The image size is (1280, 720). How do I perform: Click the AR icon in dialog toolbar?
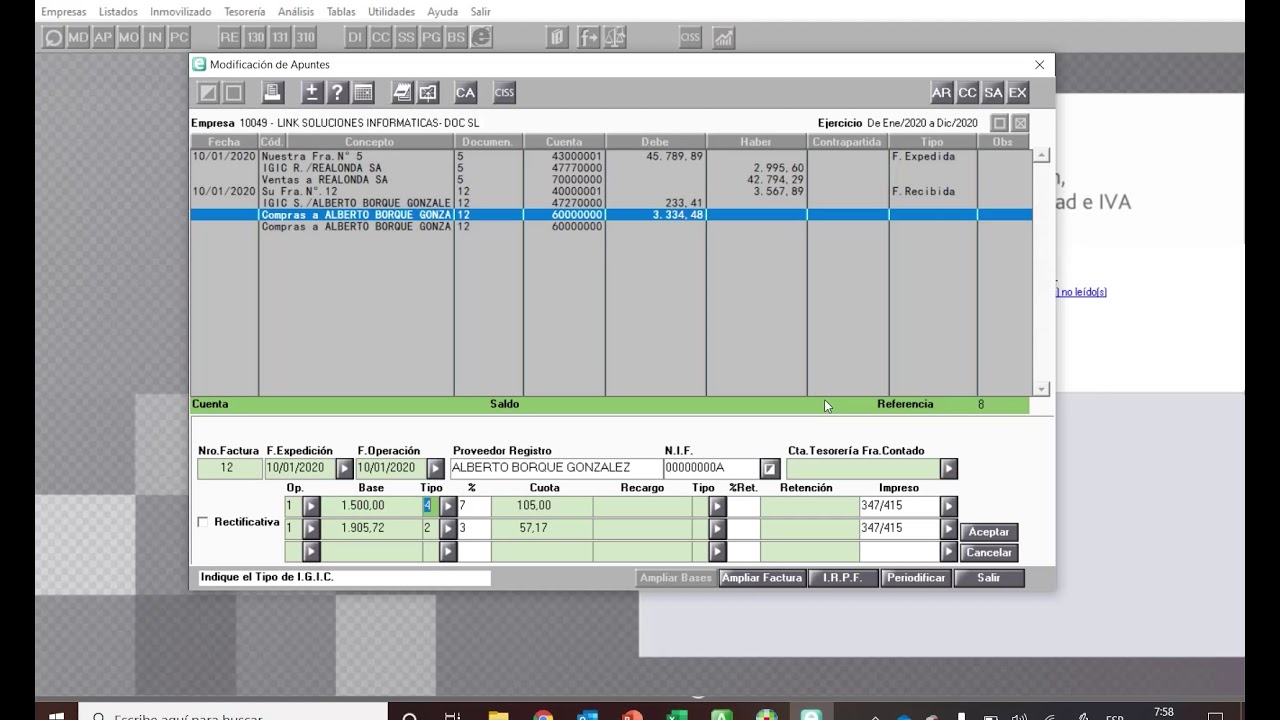click(941, 92)
